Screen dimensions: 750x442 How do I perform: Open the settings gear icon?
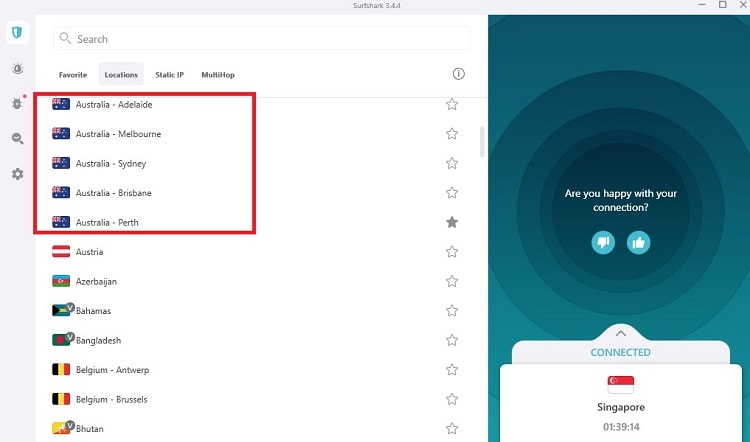pos(18,174)
